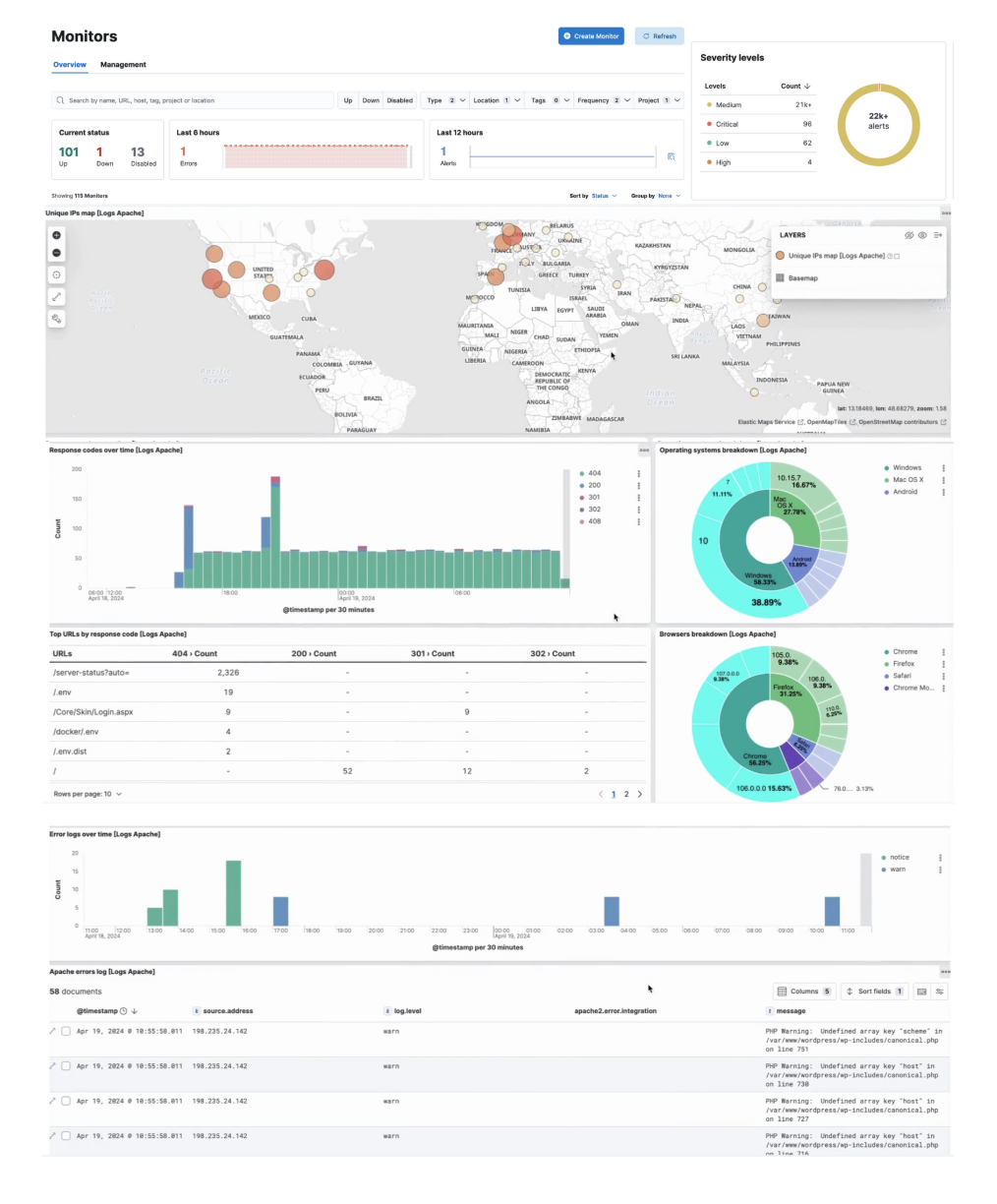Sort descending via @timestamp arrow icon

pyautogui.click(x=135, y=1011)
